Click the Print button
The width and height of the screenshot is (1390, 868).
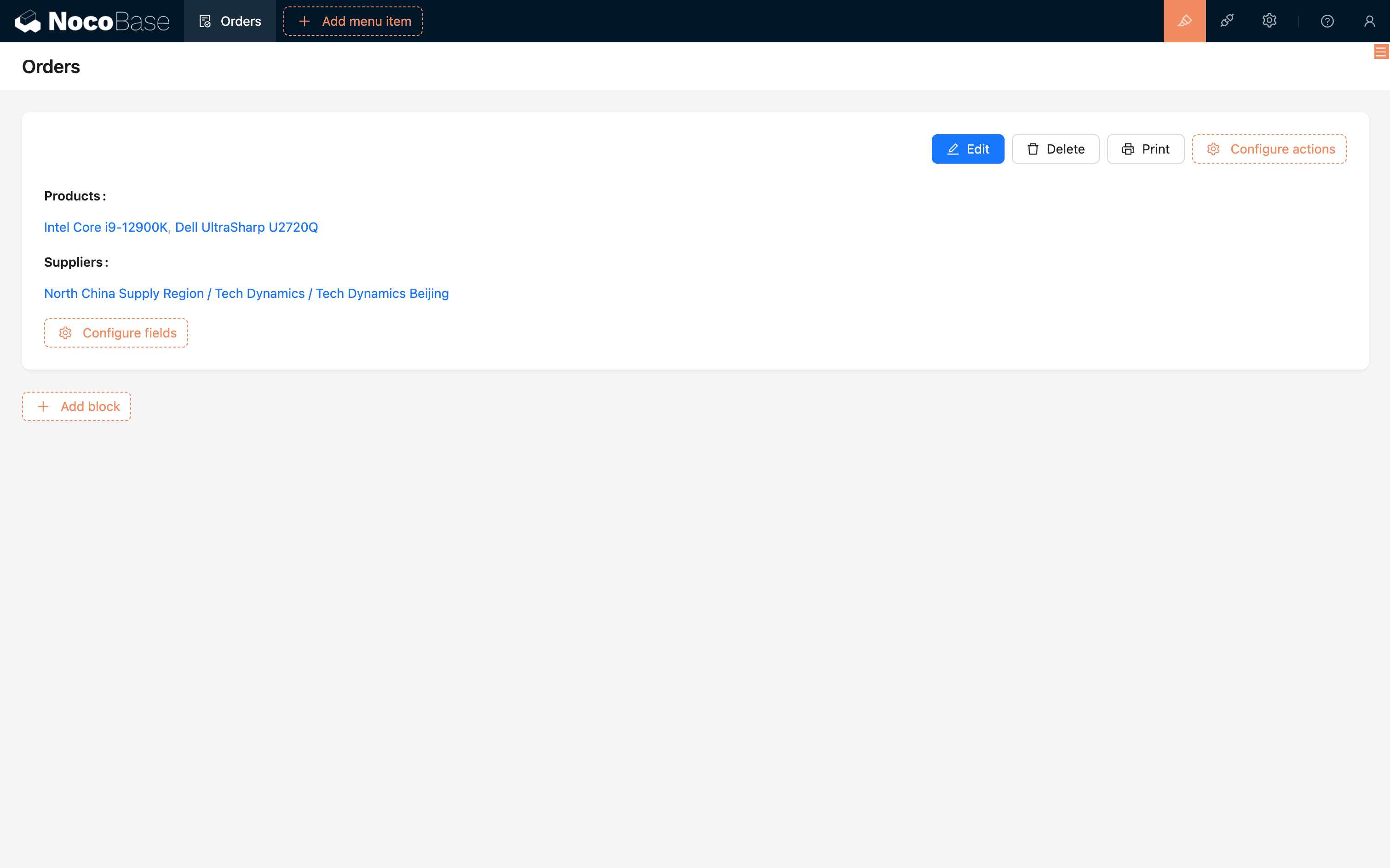1145,149
